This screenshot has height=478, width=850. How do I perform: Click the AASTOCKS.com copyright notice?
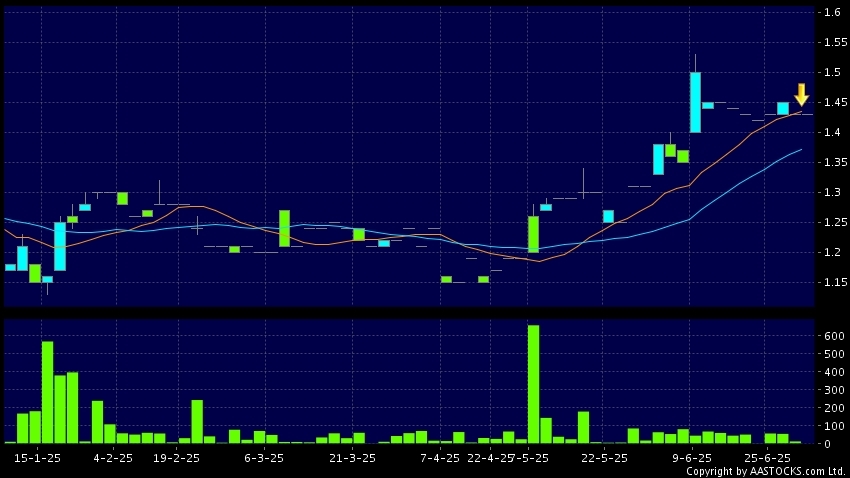[765, 471]
